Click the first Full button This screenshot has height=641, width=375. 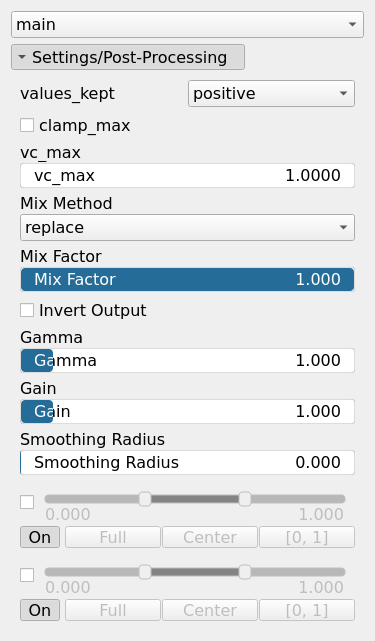113,537
